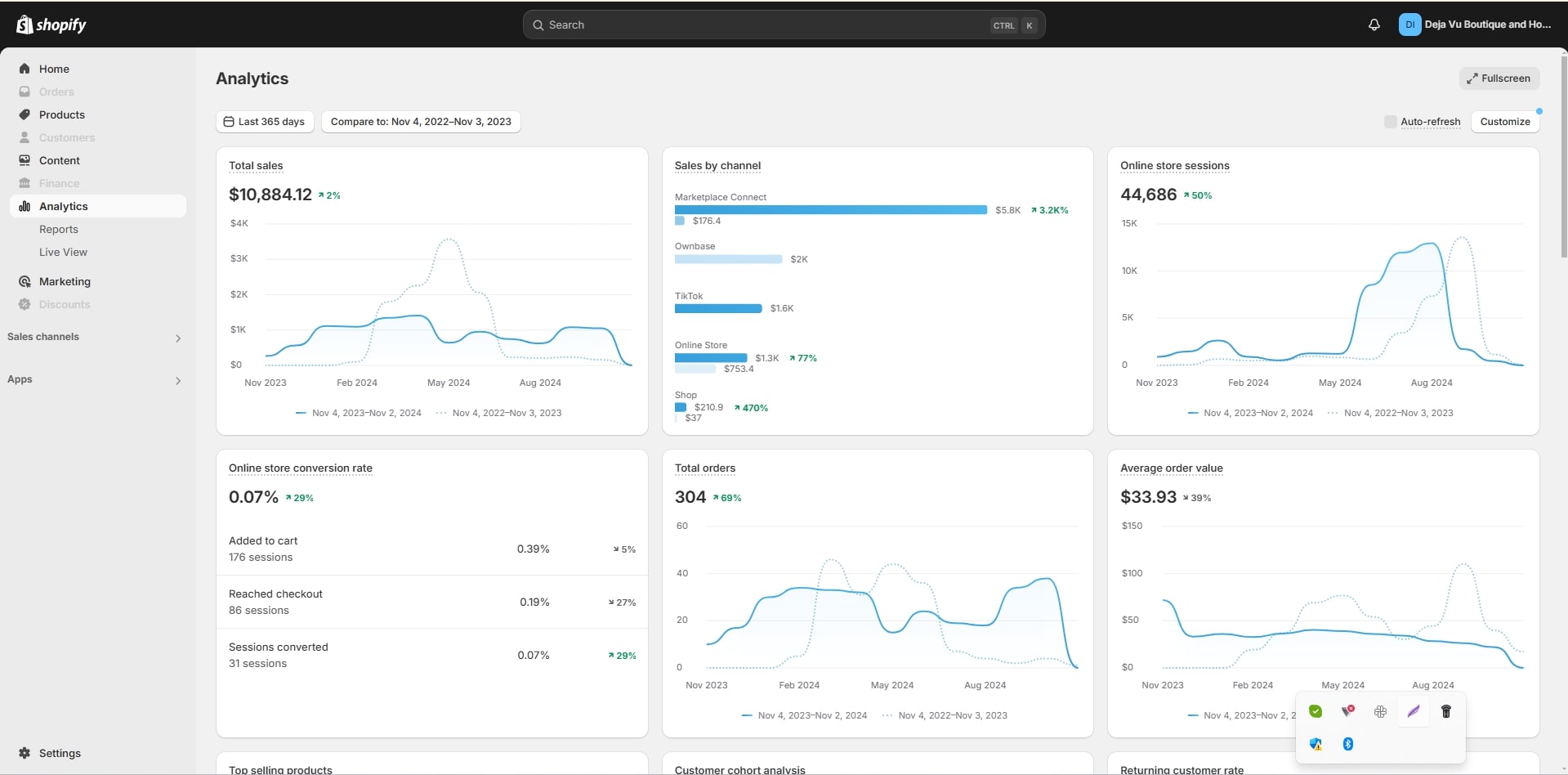The width and height of the screenshot is (1568, 775).
Task: Click the Marketing target icon
Action: pos(25,281)
